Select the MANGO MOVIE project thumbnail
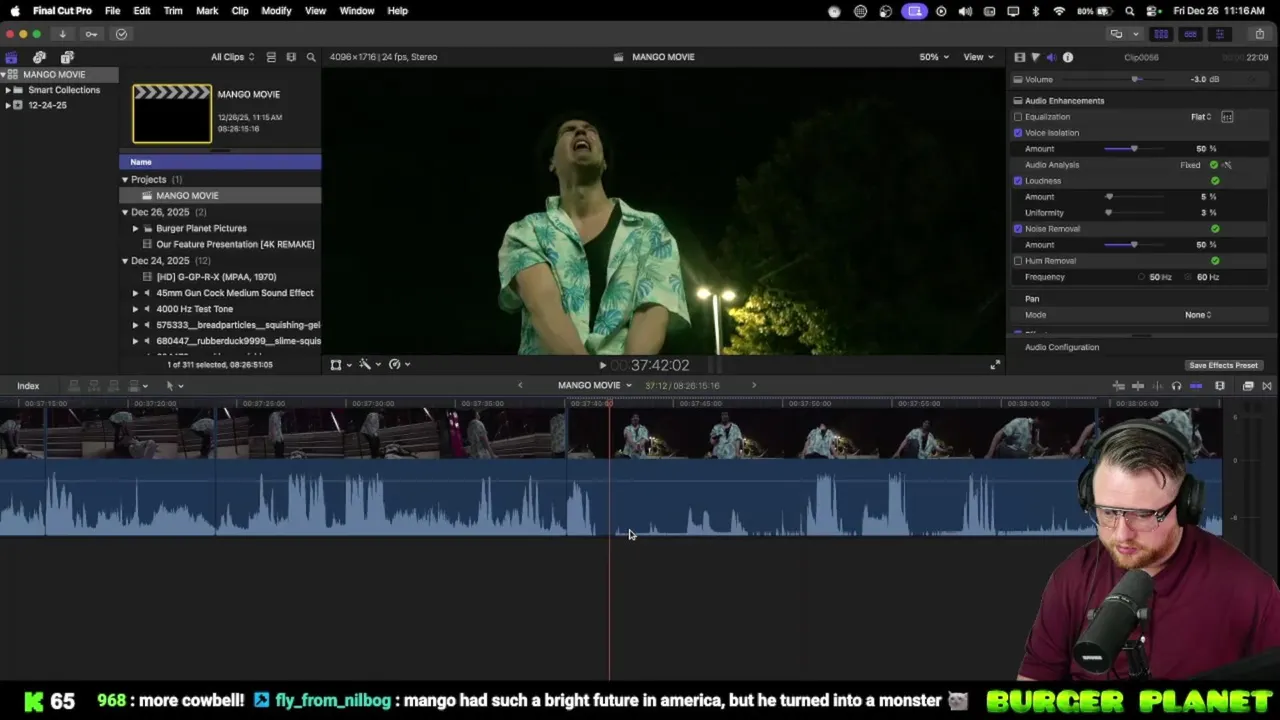 [172, 113]
